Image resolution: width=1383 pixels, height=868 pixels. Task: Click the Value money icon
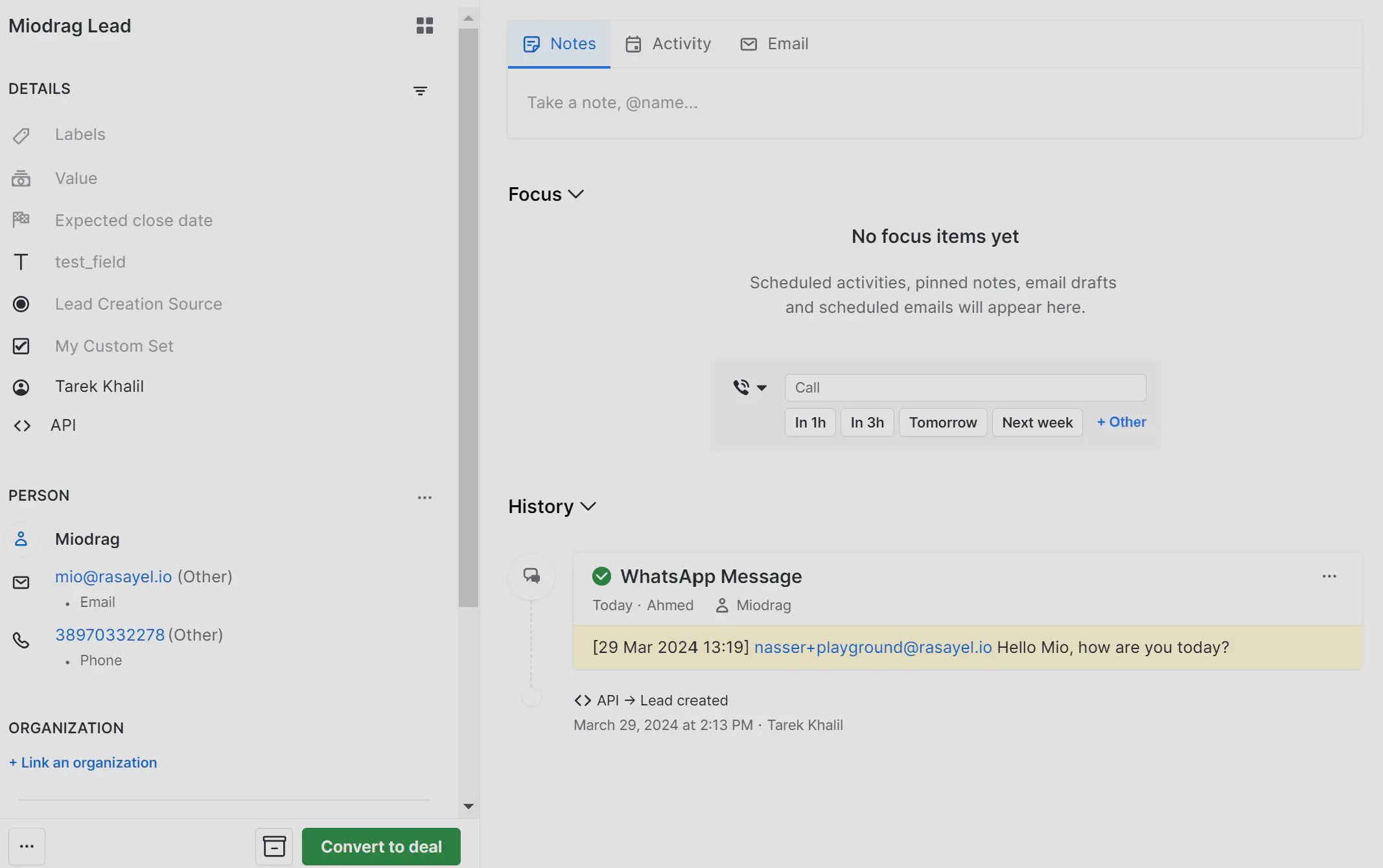click(21, 179)
